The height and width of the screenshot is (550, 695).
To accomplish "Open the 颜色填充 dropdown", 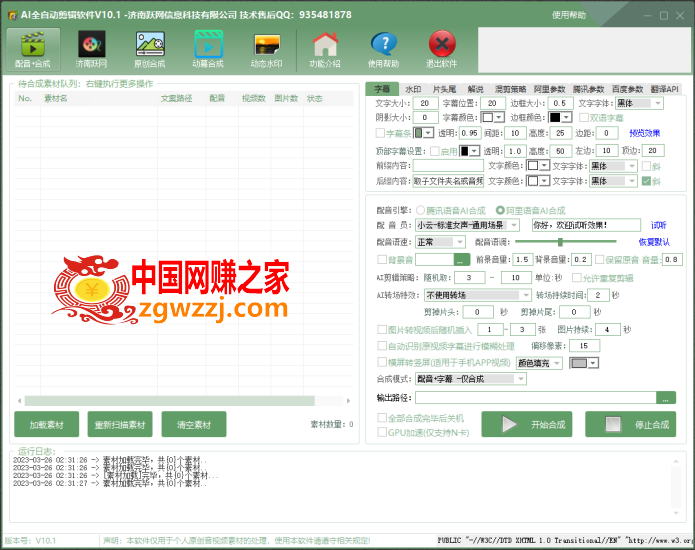I will point(557,363).
